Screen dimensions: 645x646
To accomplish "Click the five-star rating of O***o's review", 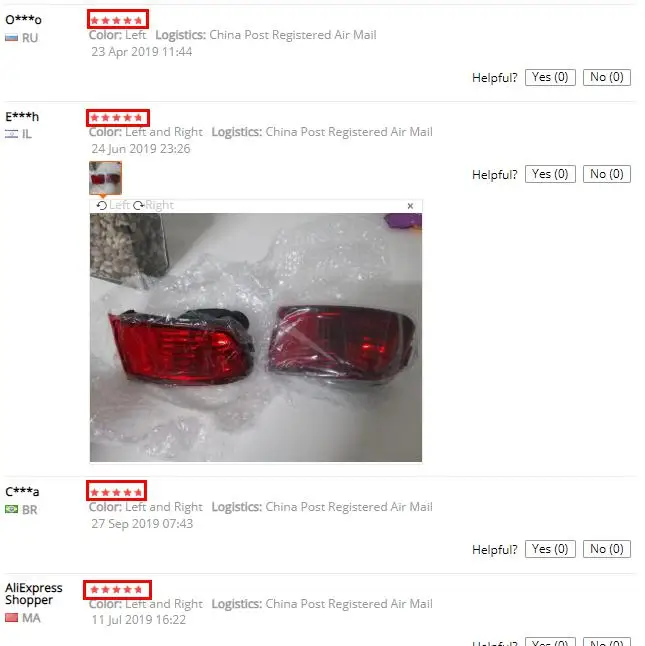I will click(x=117, y=20).
